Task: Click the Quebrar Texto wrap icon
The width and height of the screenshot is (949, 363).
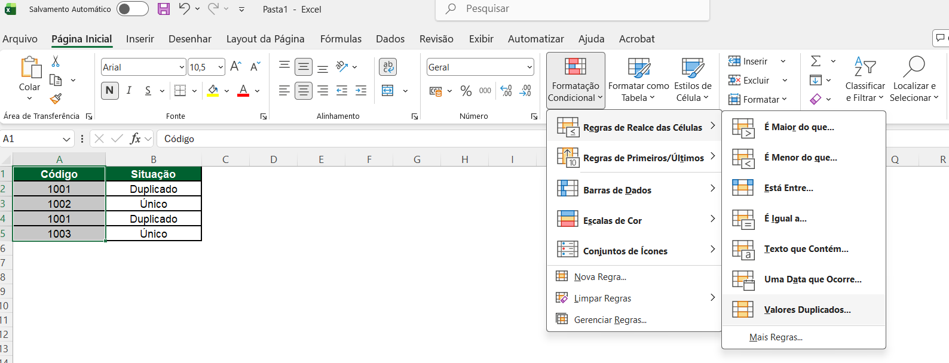Action: 388,67
